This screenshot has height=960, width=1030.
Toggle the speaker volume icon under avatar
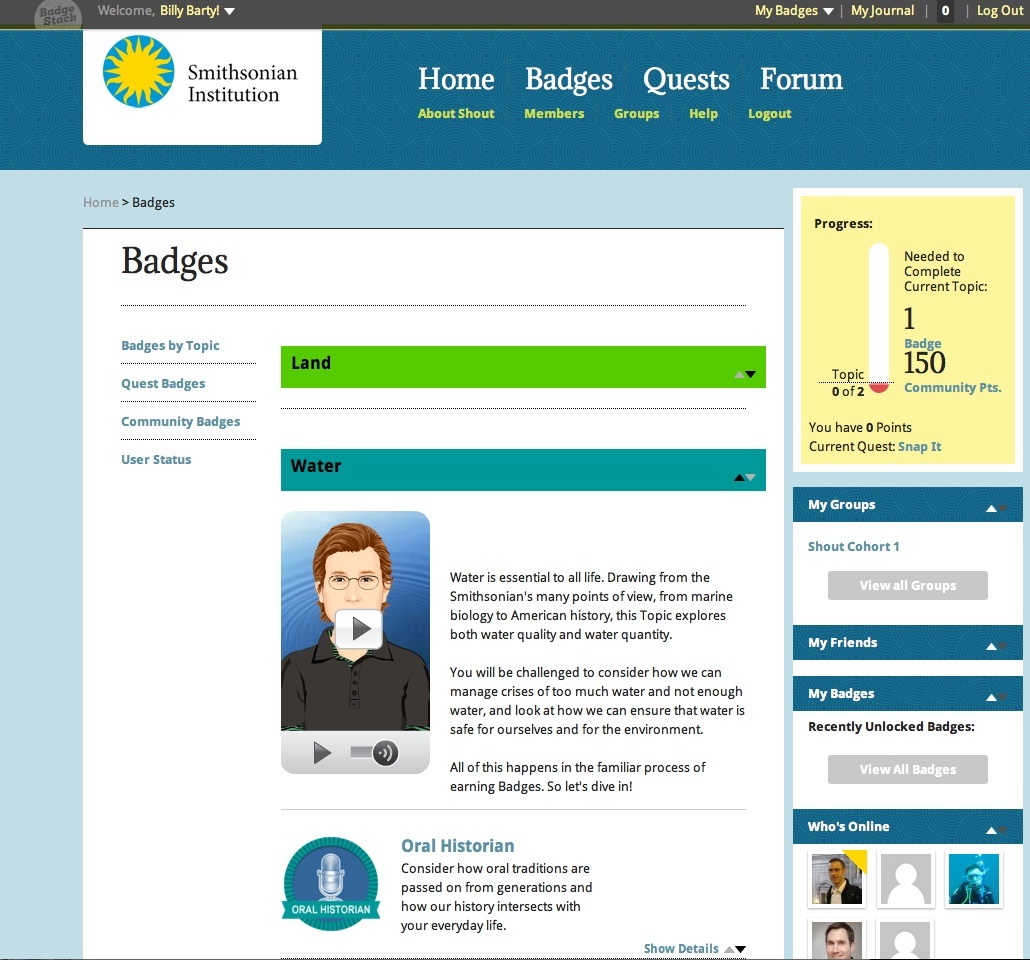[x=386, y=753]
